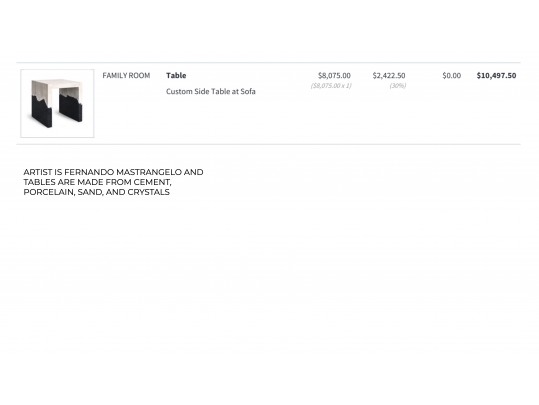The height and width of the screenshot is (405, 539).
Task: Click the (30%) markup percentage
Action: click(x=398, y=86)
